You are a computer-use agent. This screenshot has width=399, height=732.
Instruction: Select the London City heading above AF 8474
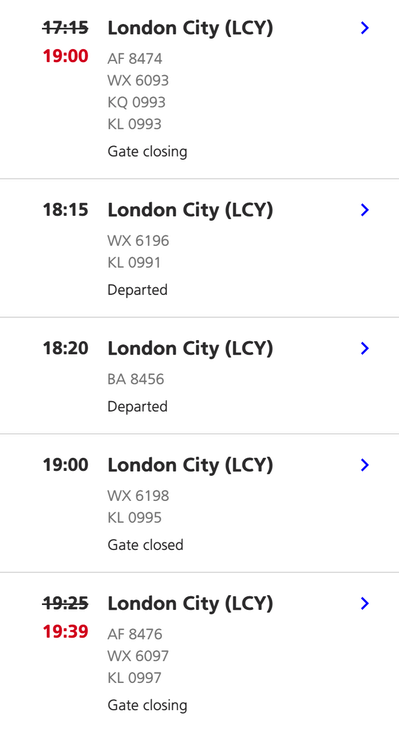point(190,28)
